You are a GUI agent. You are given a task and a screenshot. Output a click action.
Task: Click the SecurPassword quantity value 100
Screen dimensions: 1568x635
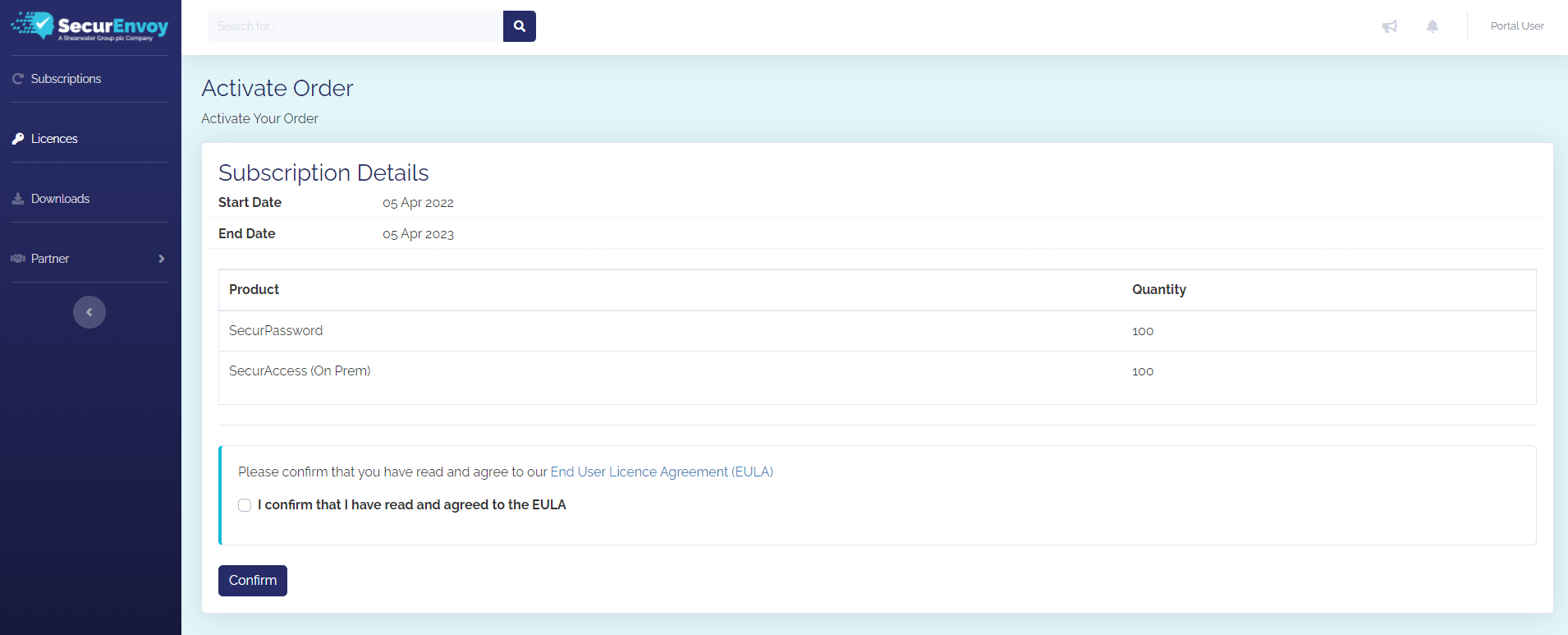click(x=1143, y=331)
